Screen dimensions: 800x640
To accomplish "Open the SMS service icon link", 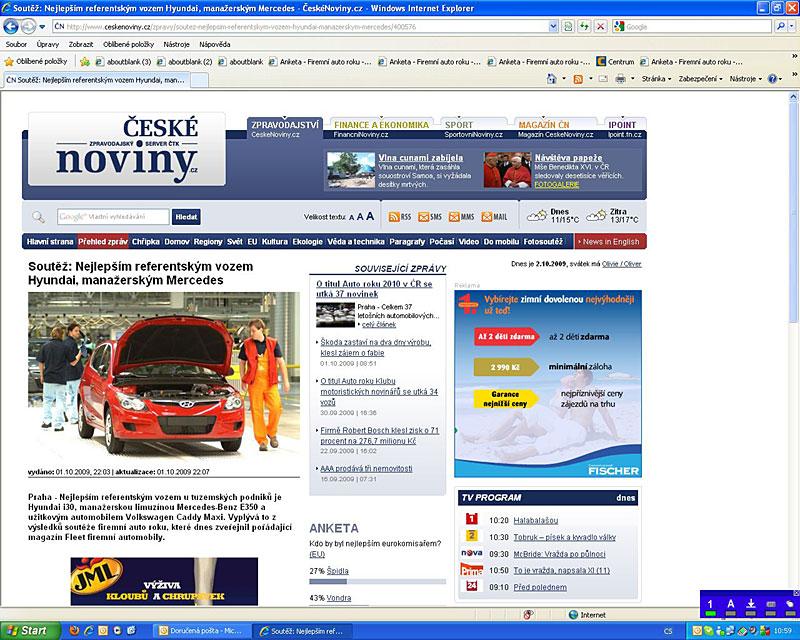I will (430, 217).
